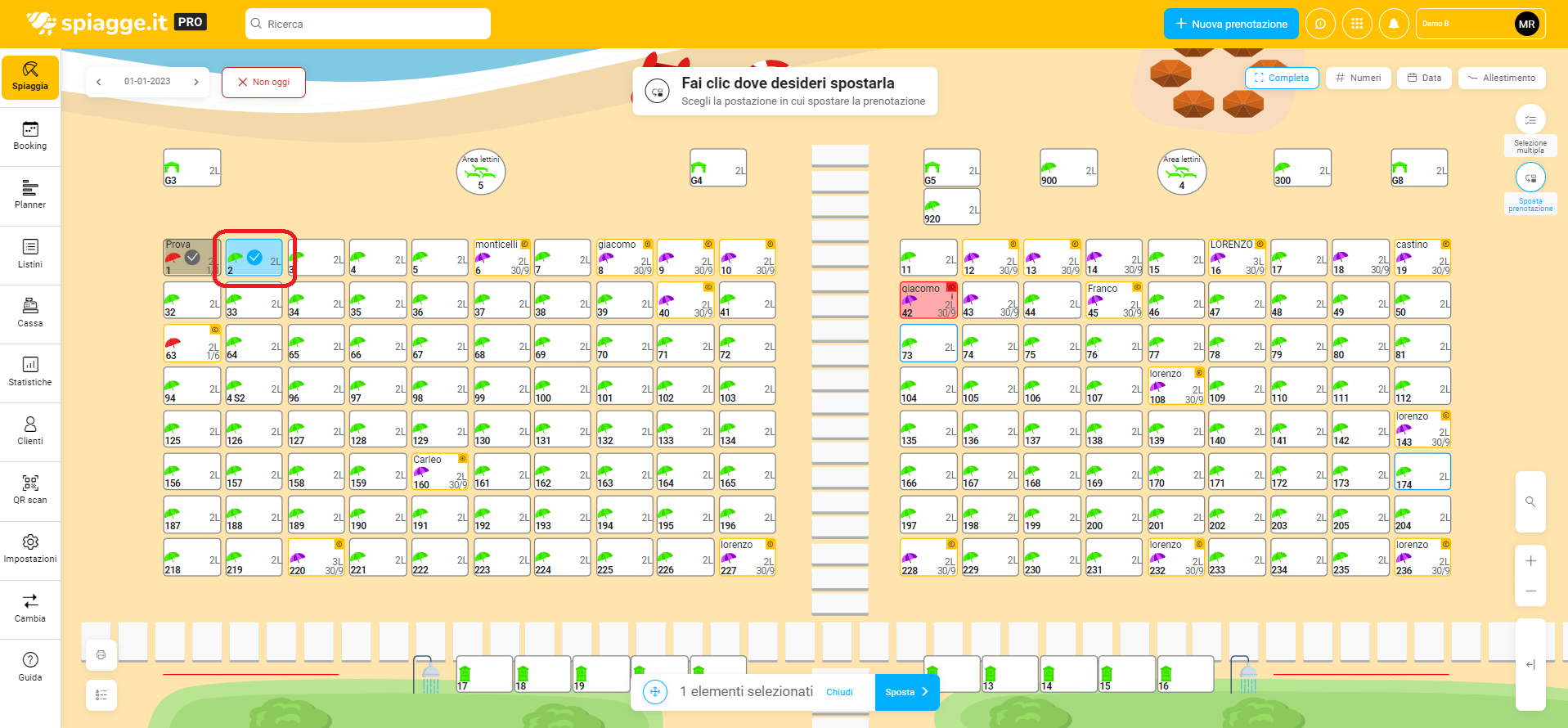Enable Selezione multipla mode
The width and height of the screenshot is (1568, 728).
point(1530,120)
